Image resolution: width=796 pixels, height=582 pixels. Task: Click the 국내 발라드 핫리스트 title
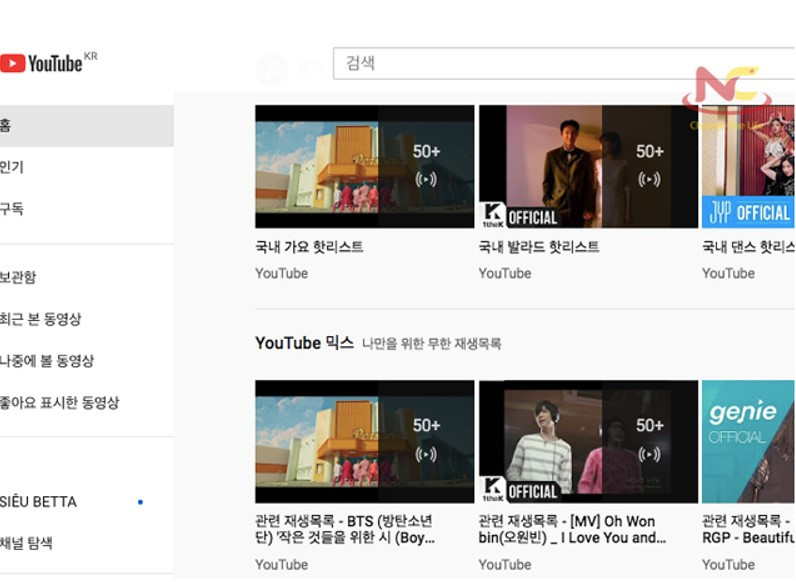[539, 247]
